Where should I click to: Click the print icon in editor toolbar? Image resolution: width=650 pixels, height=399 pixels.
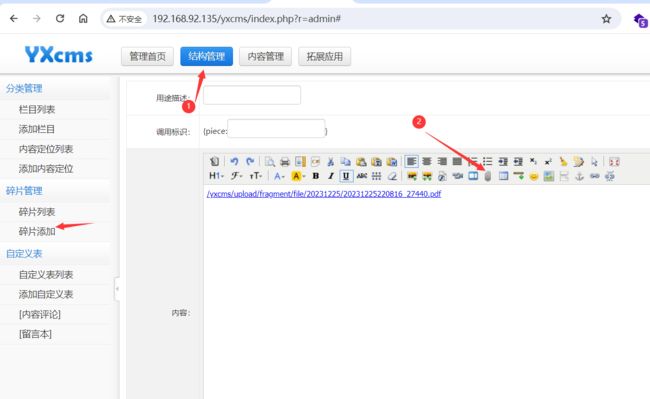point(285,162)
